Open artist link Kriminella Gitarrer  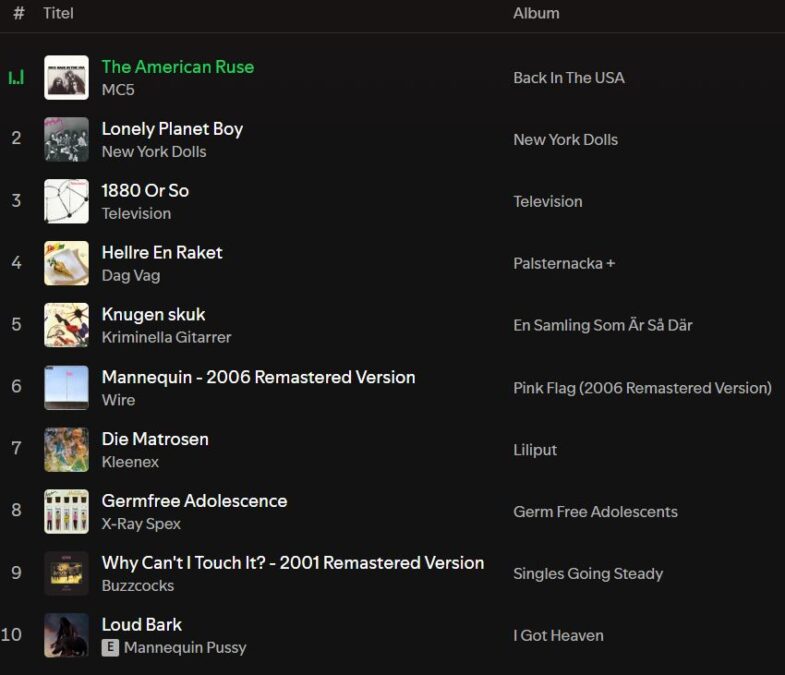coord(166,337)
